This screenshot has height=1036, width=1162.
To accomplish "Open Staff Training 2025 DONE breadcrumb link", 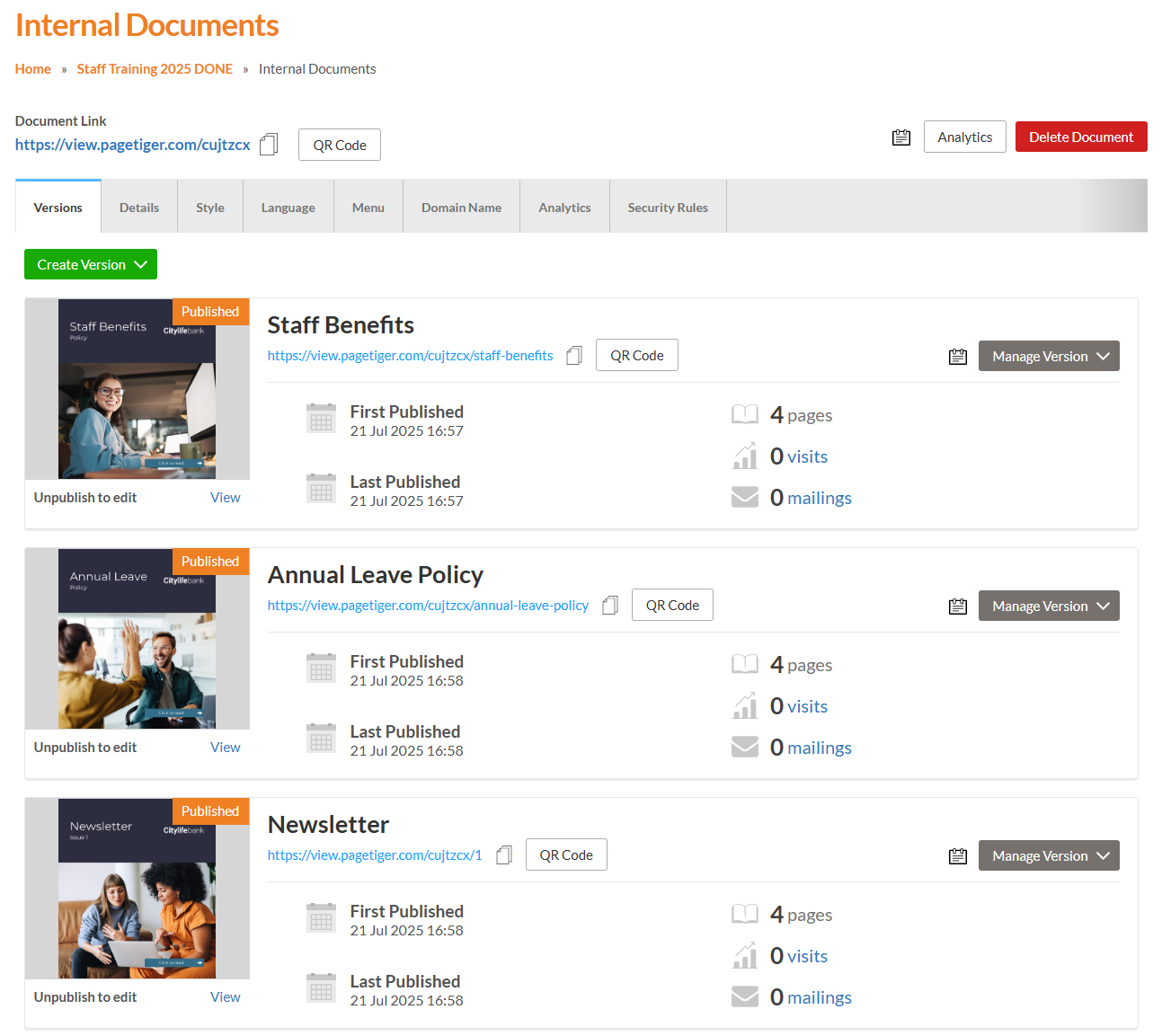I will 155,69.
